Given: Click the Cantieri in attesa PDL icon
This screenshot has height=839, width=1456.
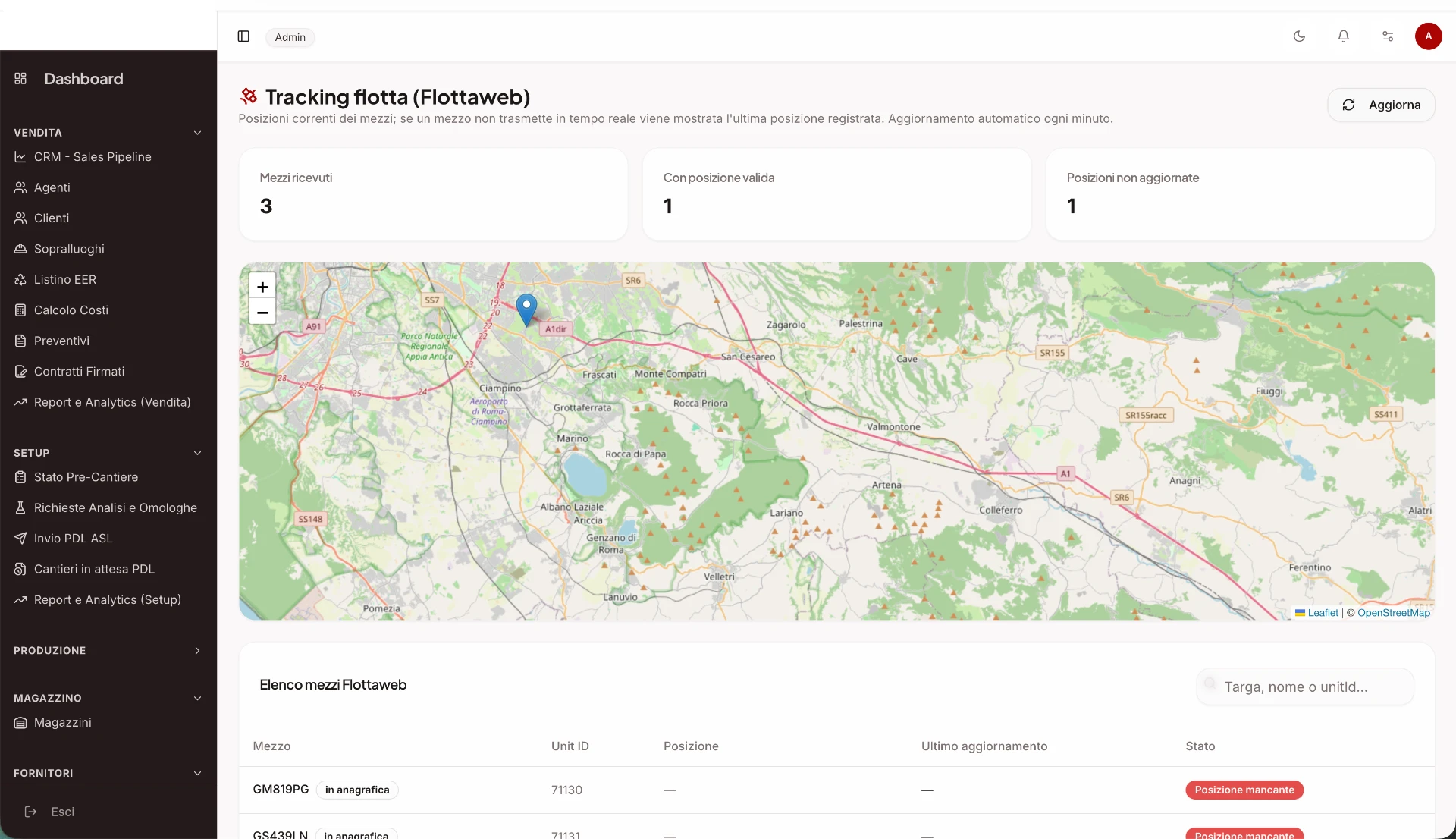Looking at the screenshot, I should (x=20, y=569).
